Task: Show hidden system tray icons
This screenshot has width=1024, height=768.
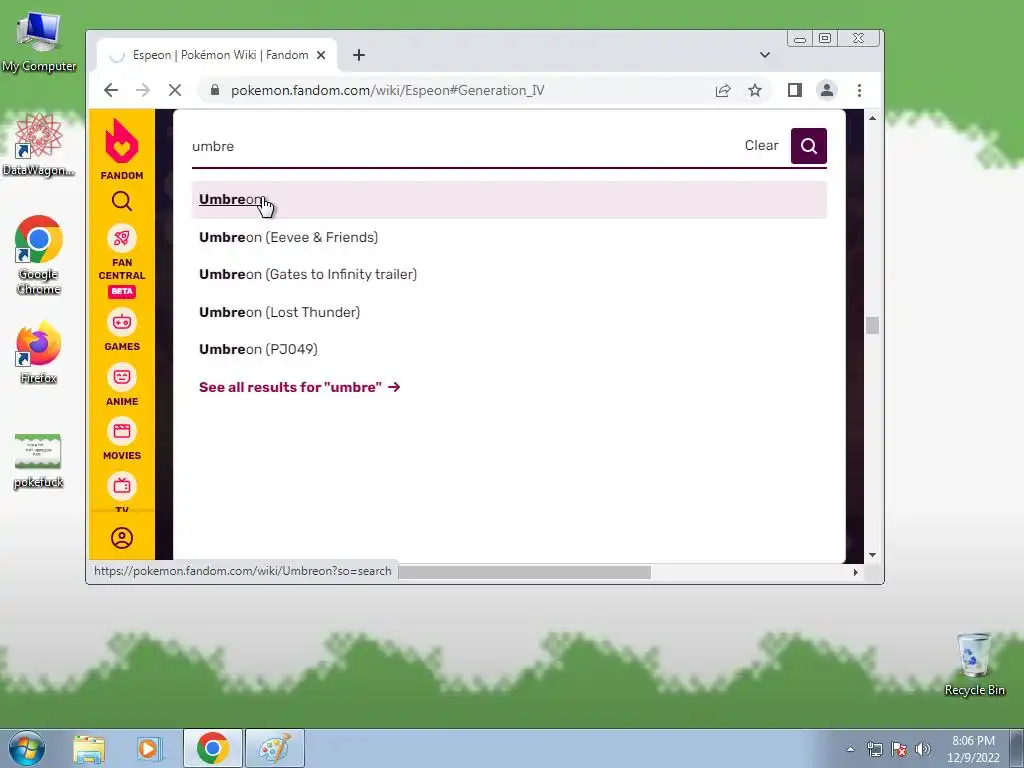Action: coord(850,749)
